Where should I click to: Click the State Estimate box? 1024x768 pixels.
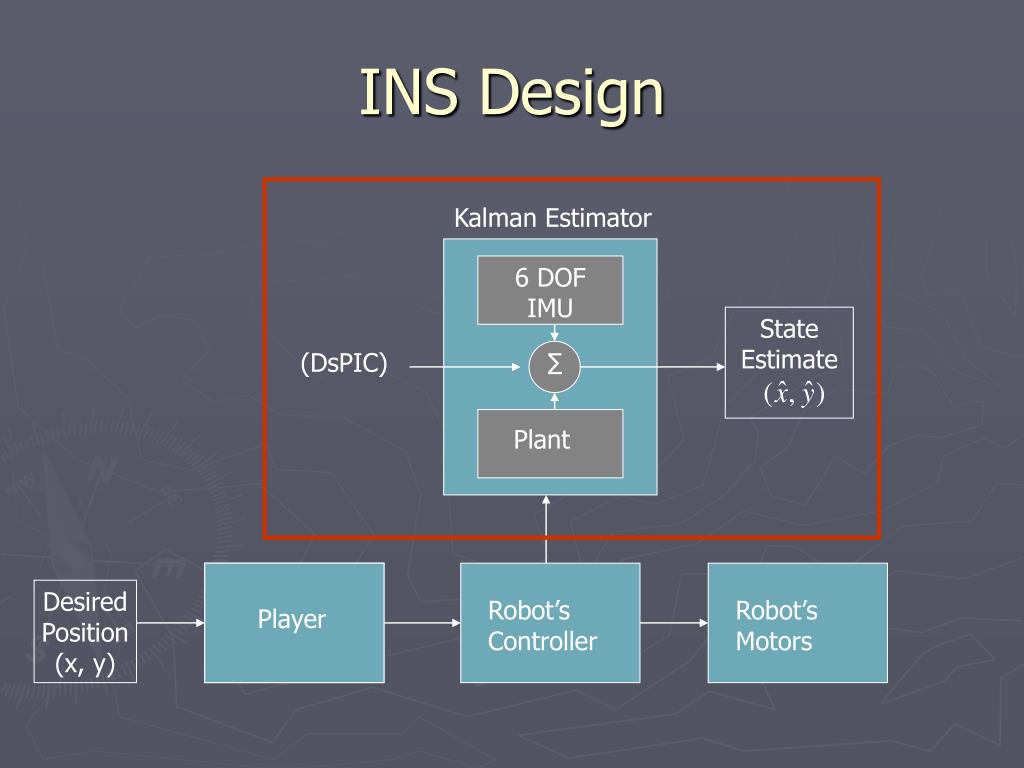pyautogui.click(x=789, y=362)
